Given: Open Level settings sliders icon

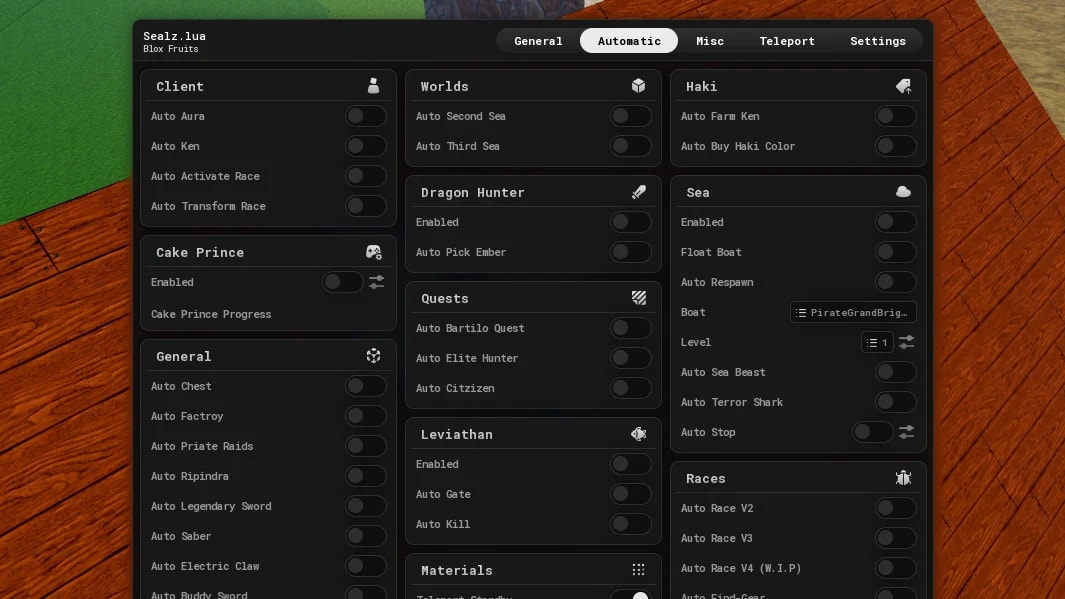Looking at the screenshot, I should [x=906, y=342].
